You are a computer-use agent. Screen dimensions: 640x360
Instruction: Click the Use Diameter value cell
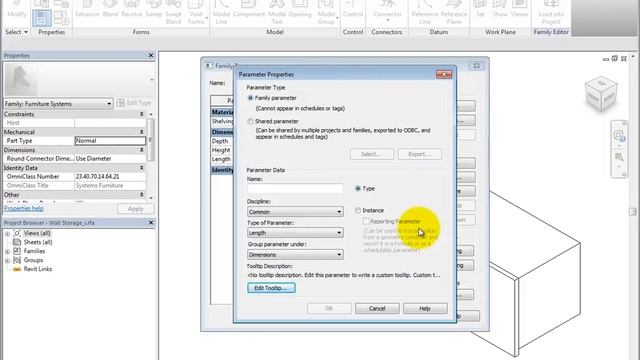tap(110, 158)
